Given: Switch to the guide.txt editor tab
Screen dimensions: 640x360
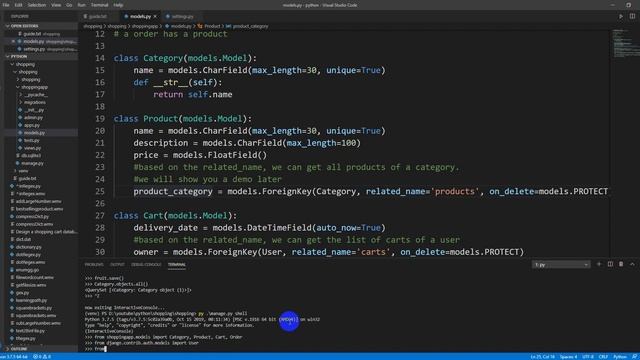Looking at the screenshot, I should 98,16.
